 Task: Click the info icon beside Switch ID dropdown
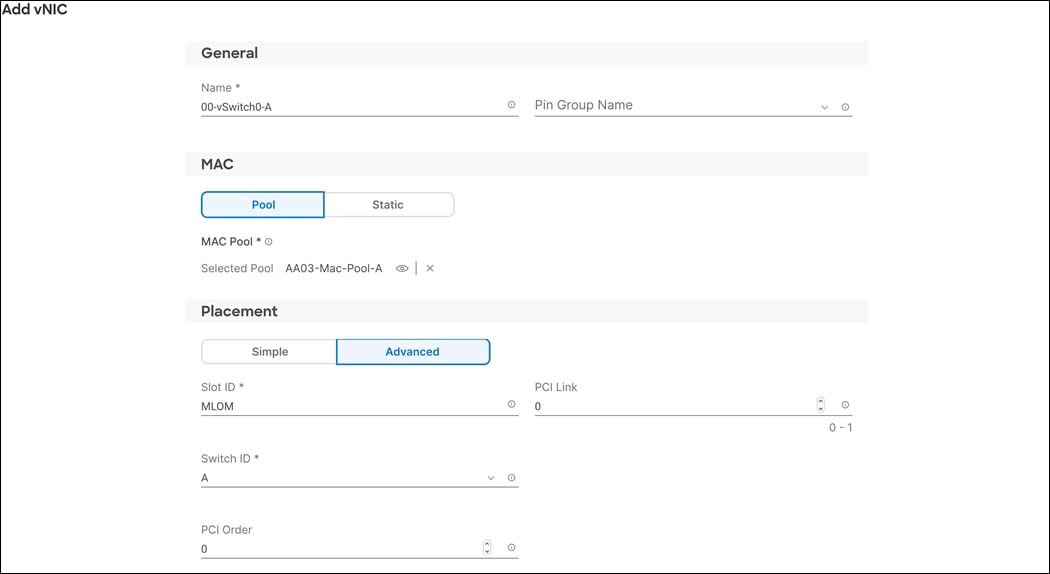(512, 478)
